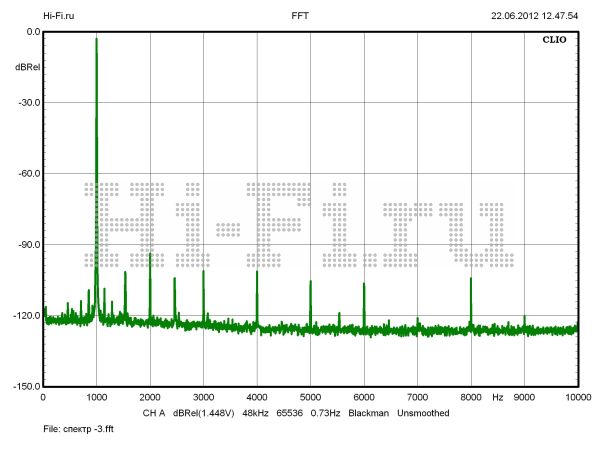600x450 pixels.
Task: Click the FFT title at the top
Action: [299, 16]
